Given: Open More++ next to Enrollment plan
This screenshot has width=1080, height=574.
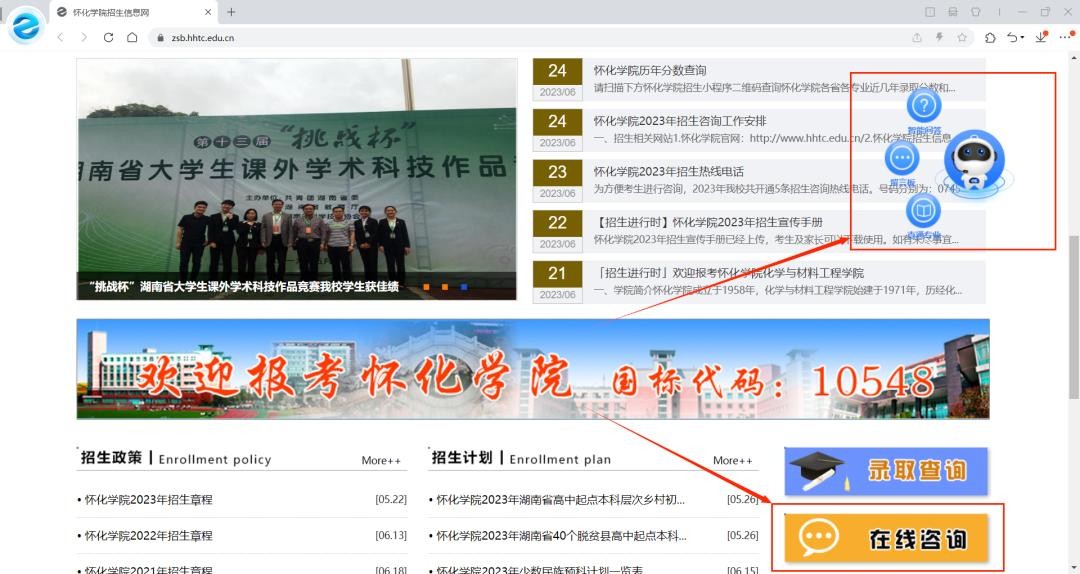Looking at the screenshot, I should tap(732, 460).
